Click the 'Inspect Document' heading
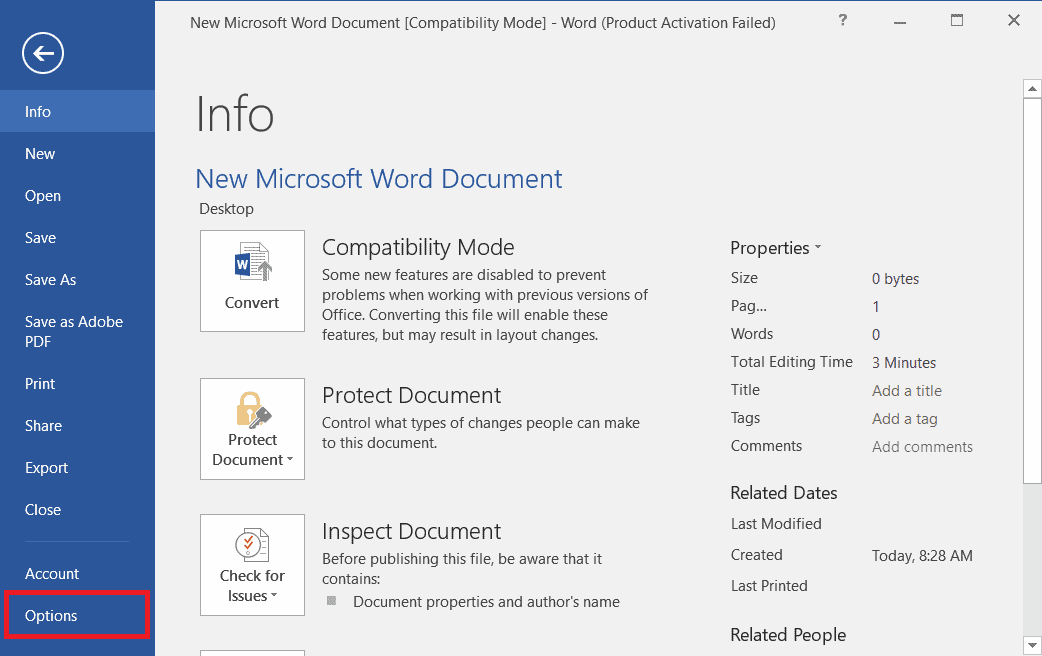Viewport: 1042px width, 656px height. coord(411,531)
